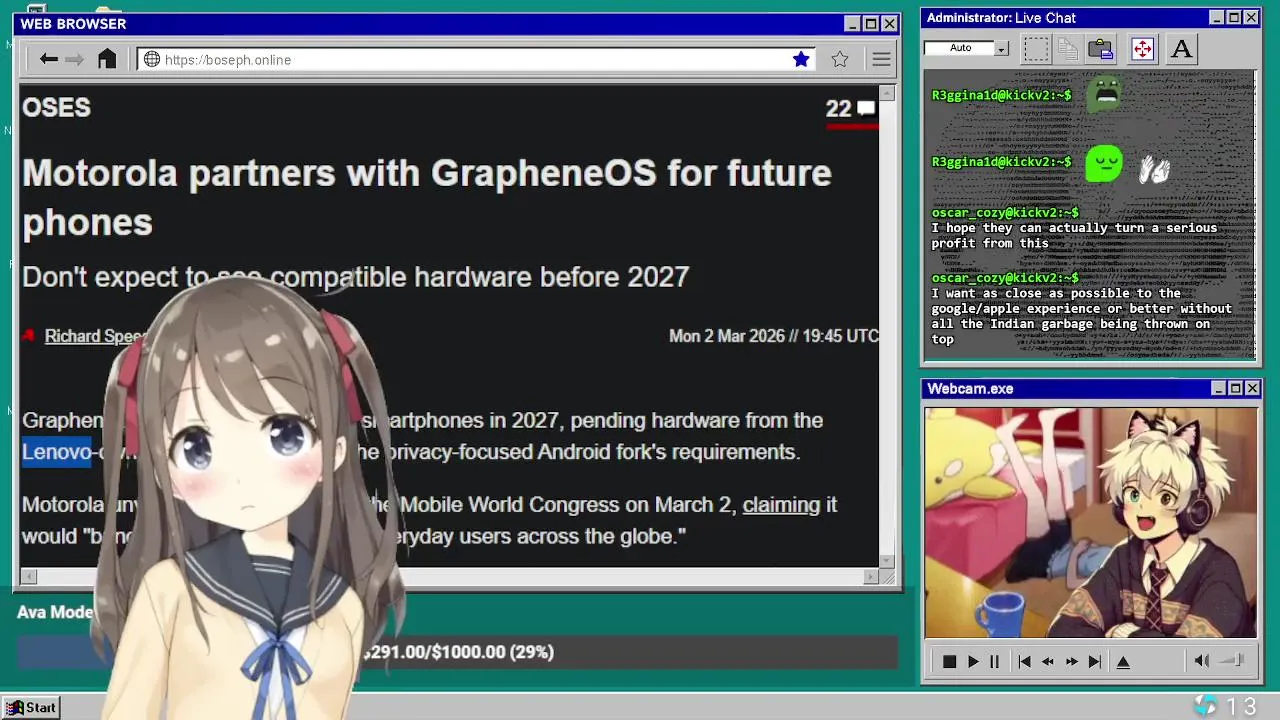Click the article headline about Motorola and GrapheneOS

tap(427, 197)
